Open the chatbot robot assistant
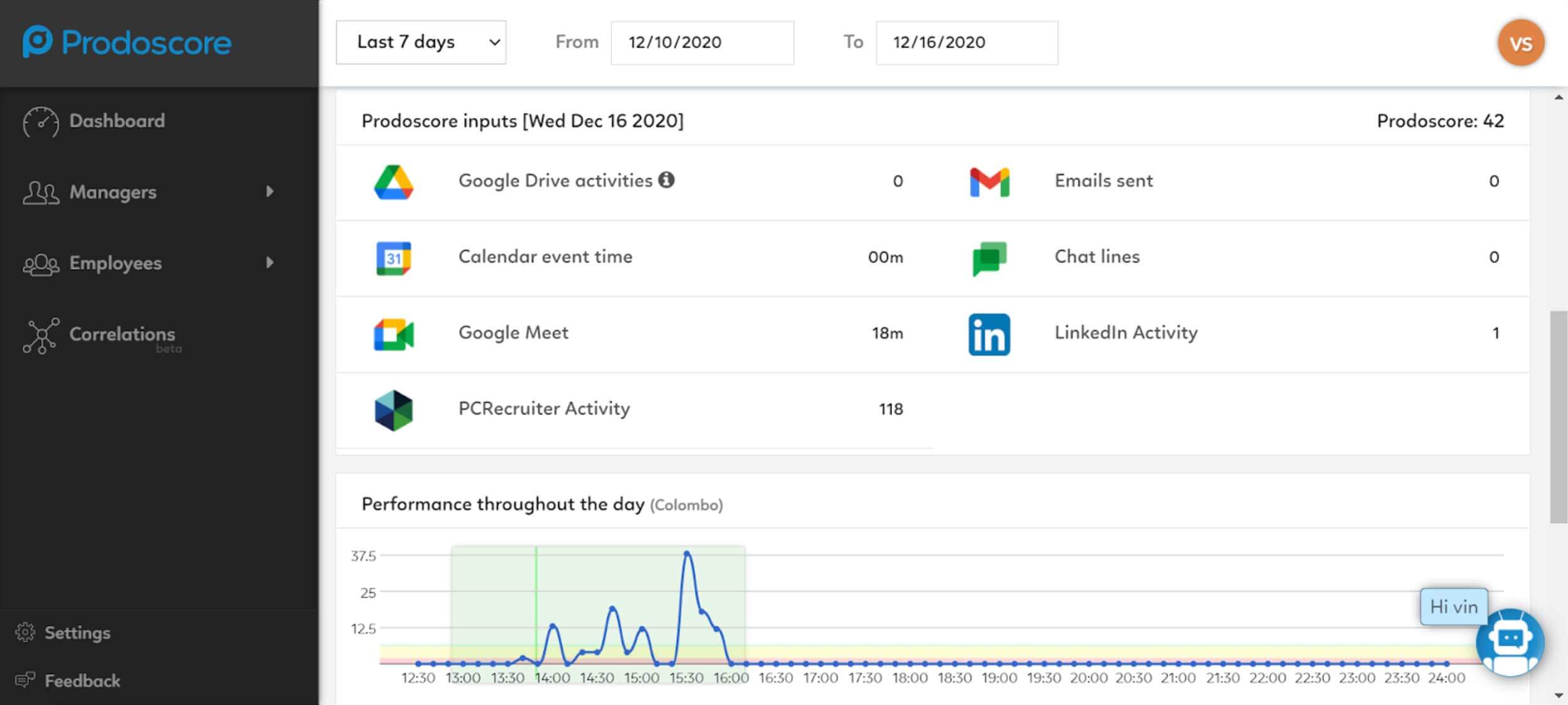The height and width of the screenshot is (705, 1568). 1510,642
